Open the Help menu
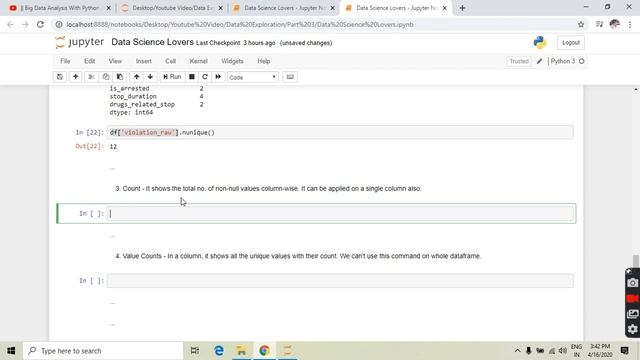This screenshot has width=640, height=360. pos(264,61)
